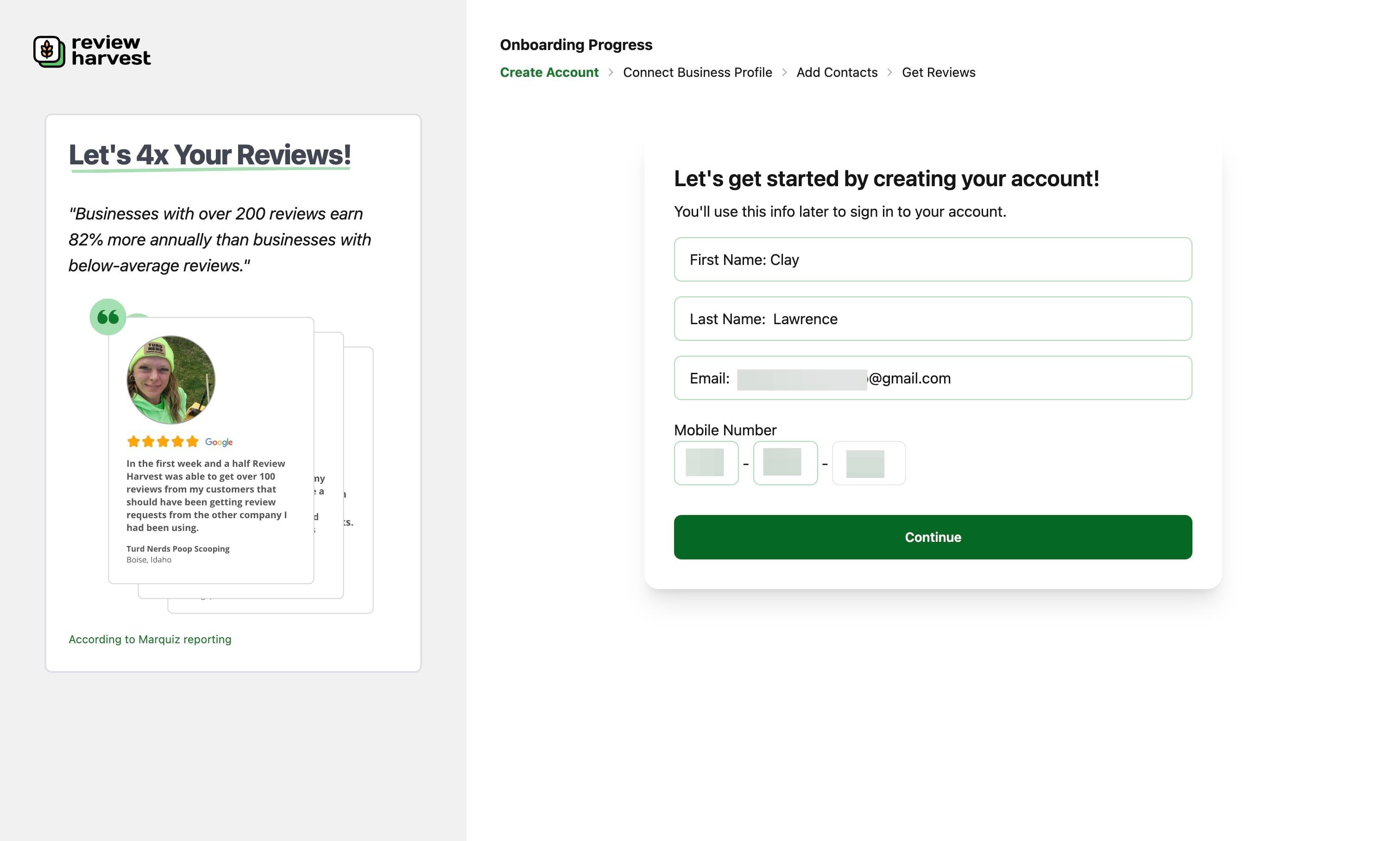Click the five-star rating on the testimonial
The width and height of the screenshot is (1400, 841).
pyautogui.click(x=163, y=441)
